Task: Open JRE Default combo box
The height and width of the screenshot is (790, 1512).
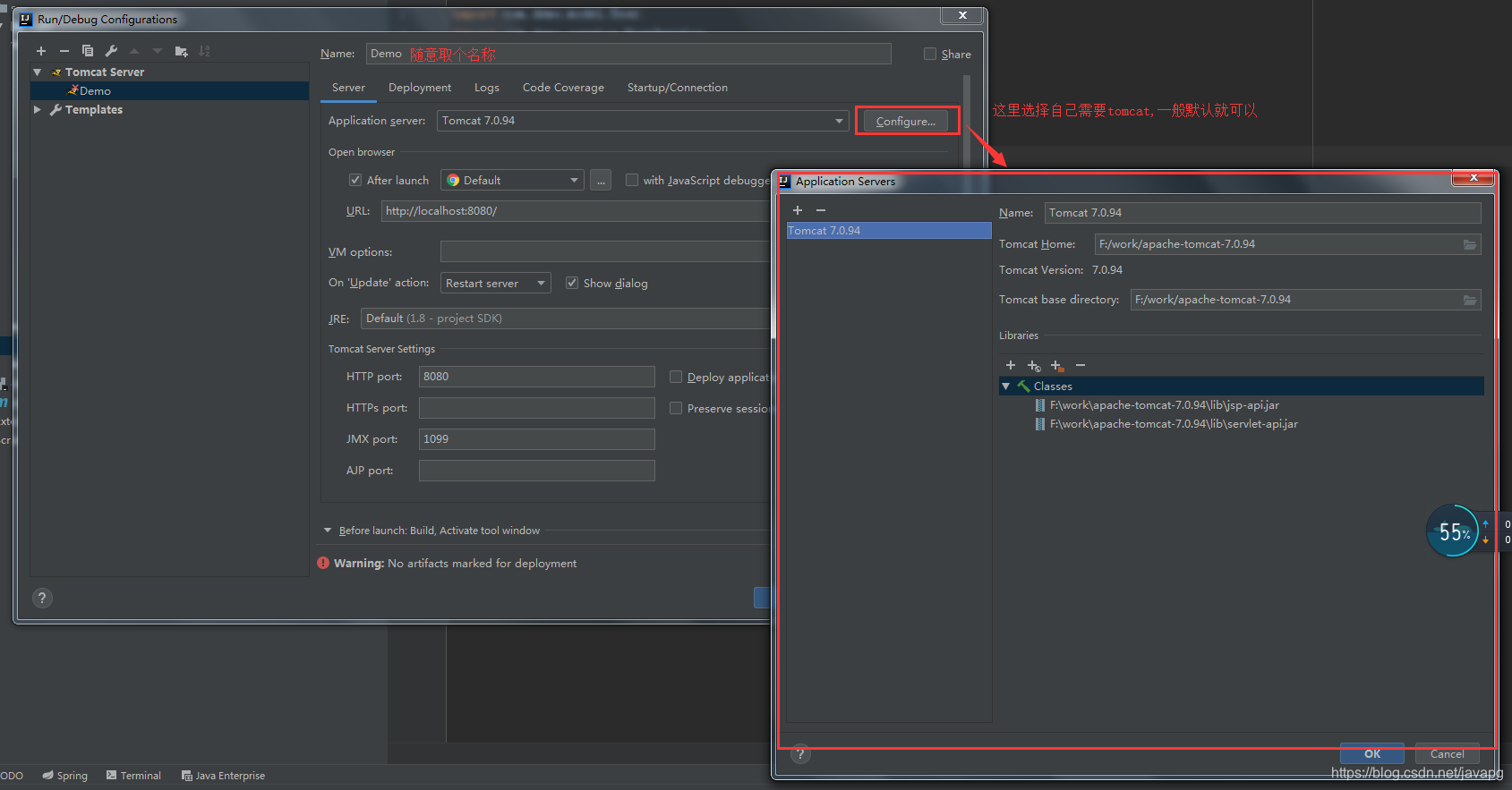Action: click(x=566, y=319)
